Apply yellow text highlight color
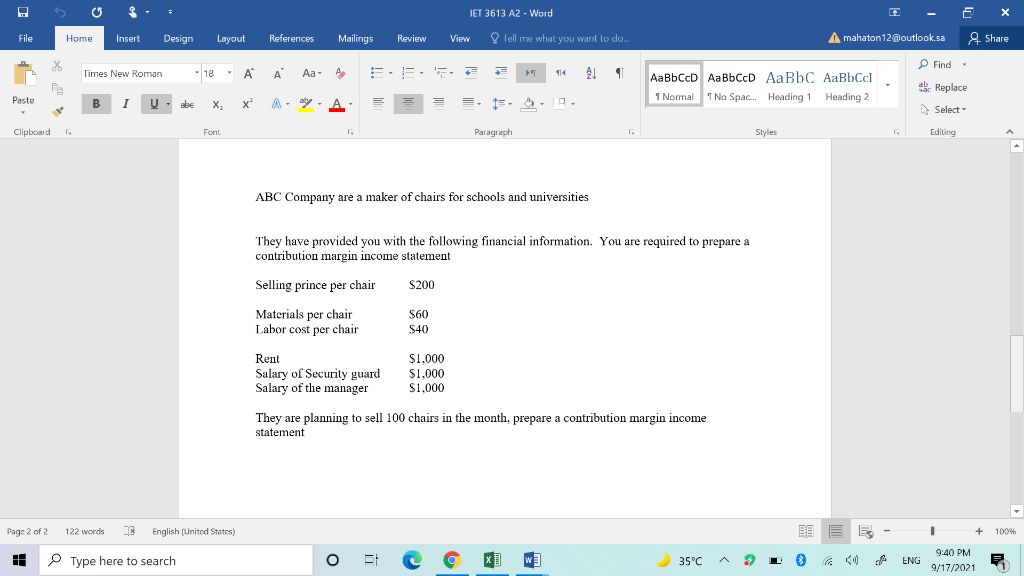This screenshot has width=1024, height=576. (x=306, y=102)
